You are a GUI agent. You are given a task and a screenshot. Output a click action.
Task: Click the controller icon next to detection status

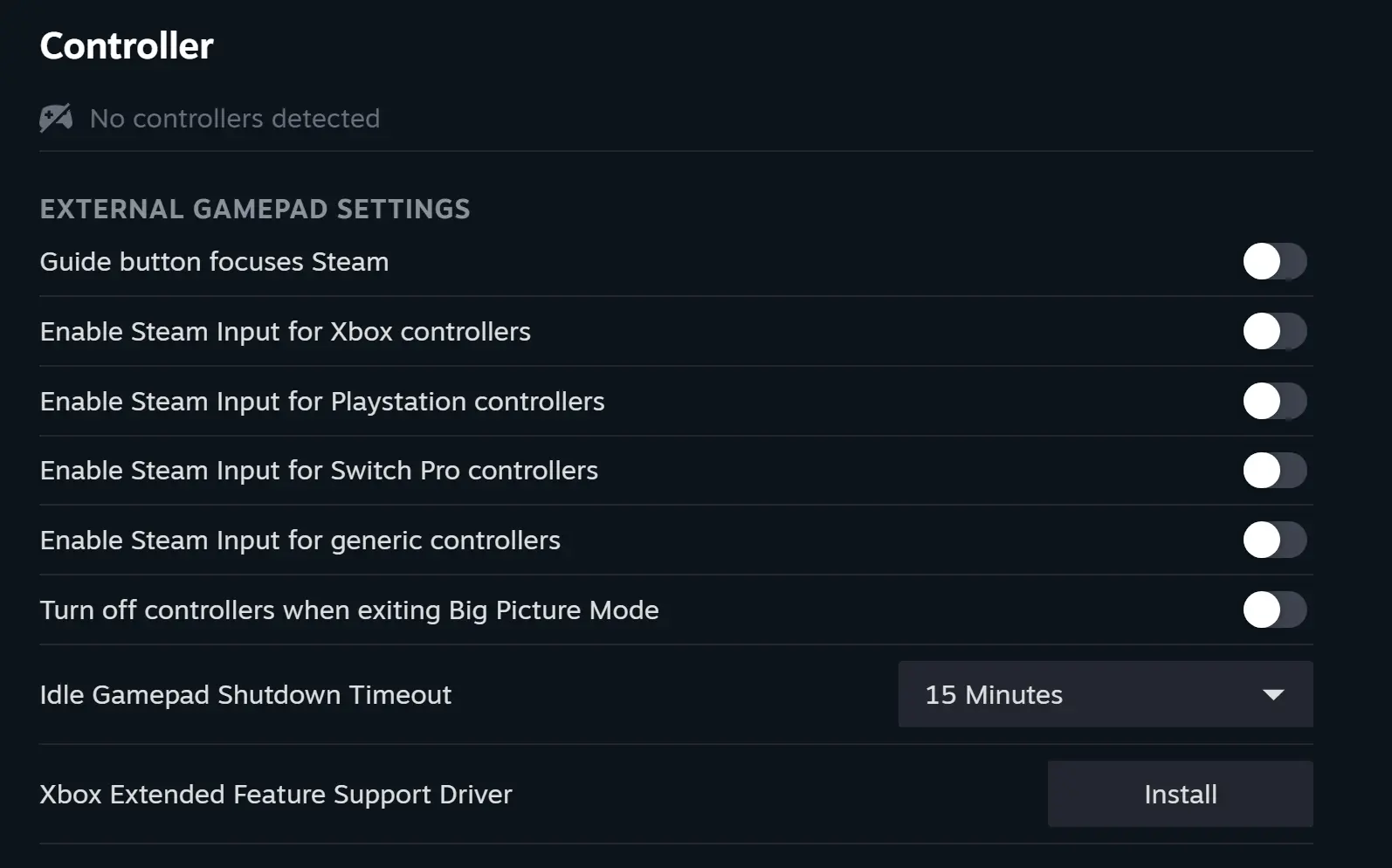56,118
